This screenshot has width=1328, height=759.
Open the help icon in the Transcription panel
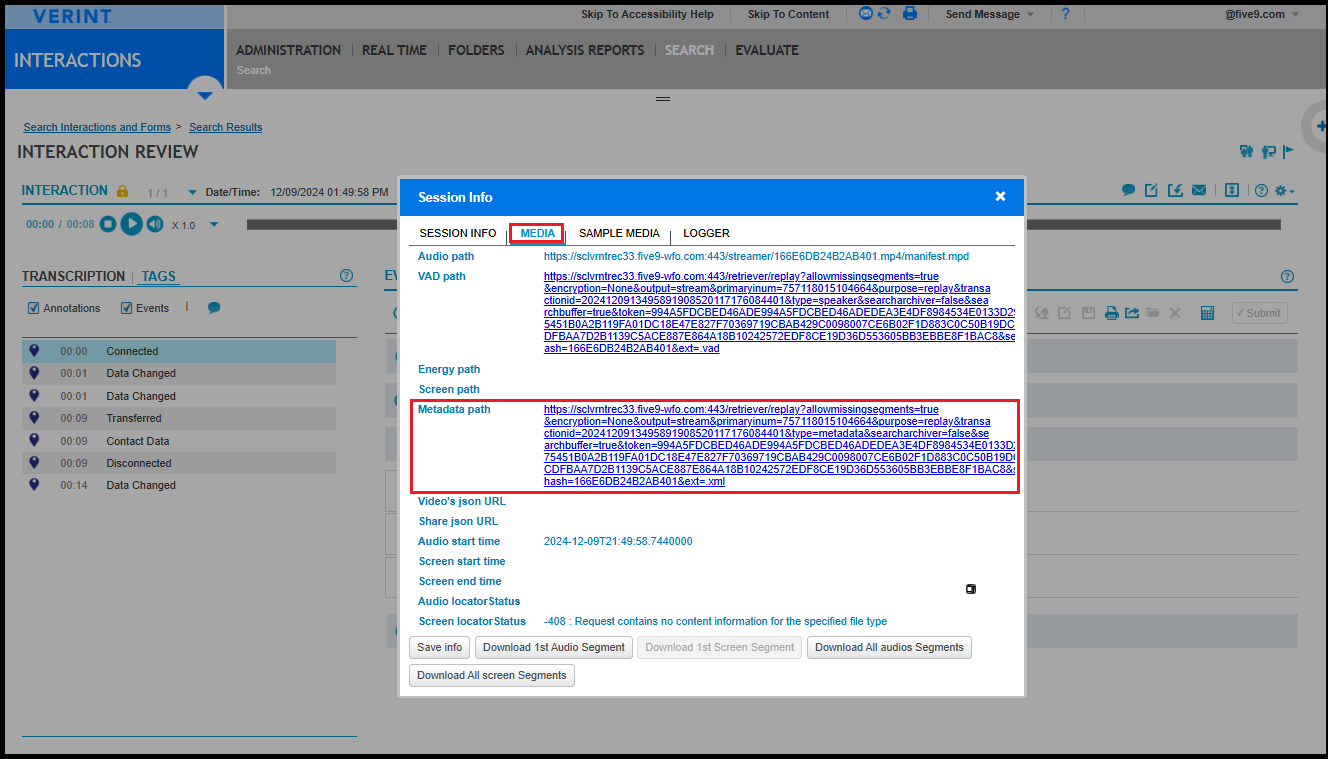[x=347, y=276]
